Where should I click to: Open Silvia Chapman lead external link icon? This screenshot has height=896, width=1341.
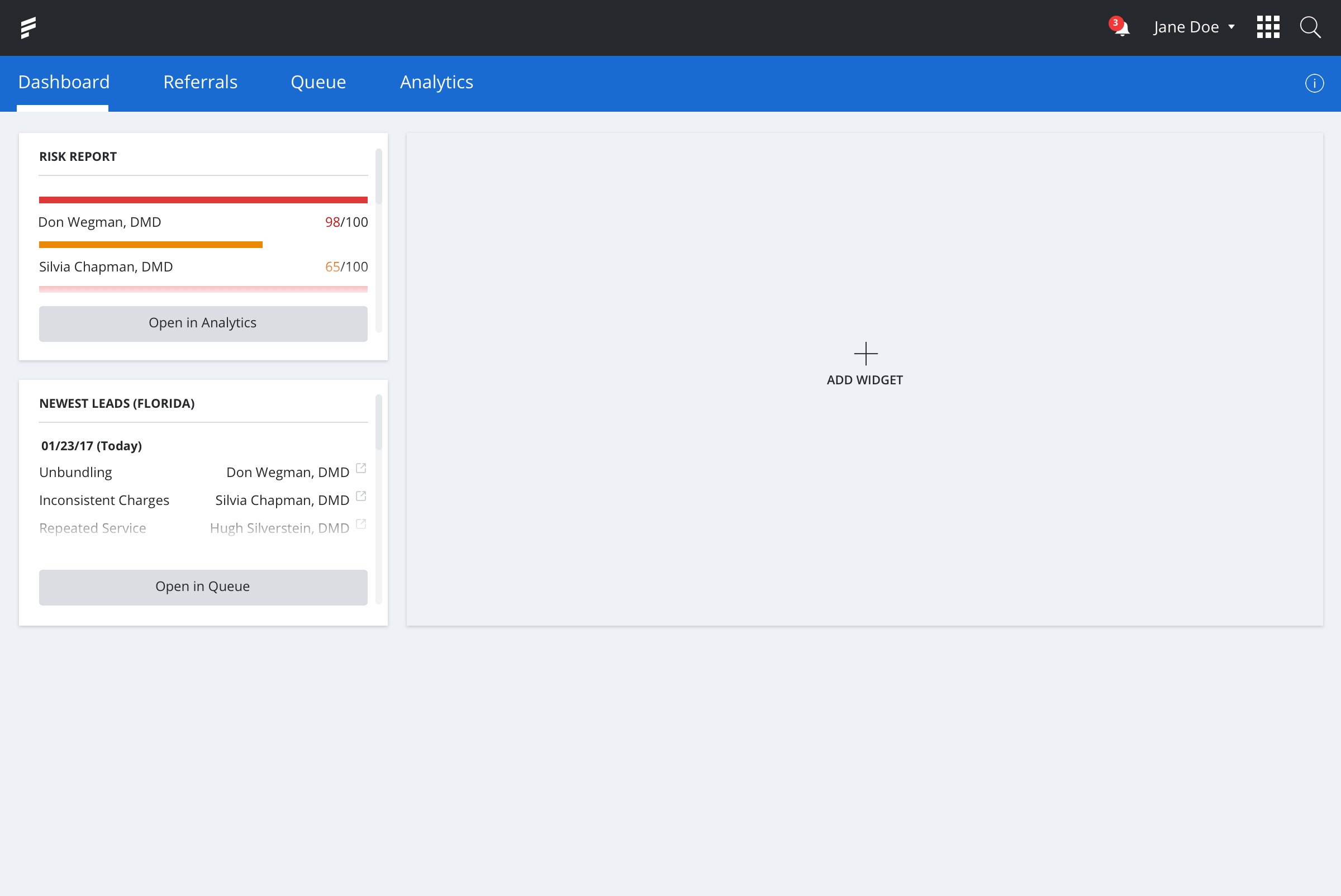361,496
